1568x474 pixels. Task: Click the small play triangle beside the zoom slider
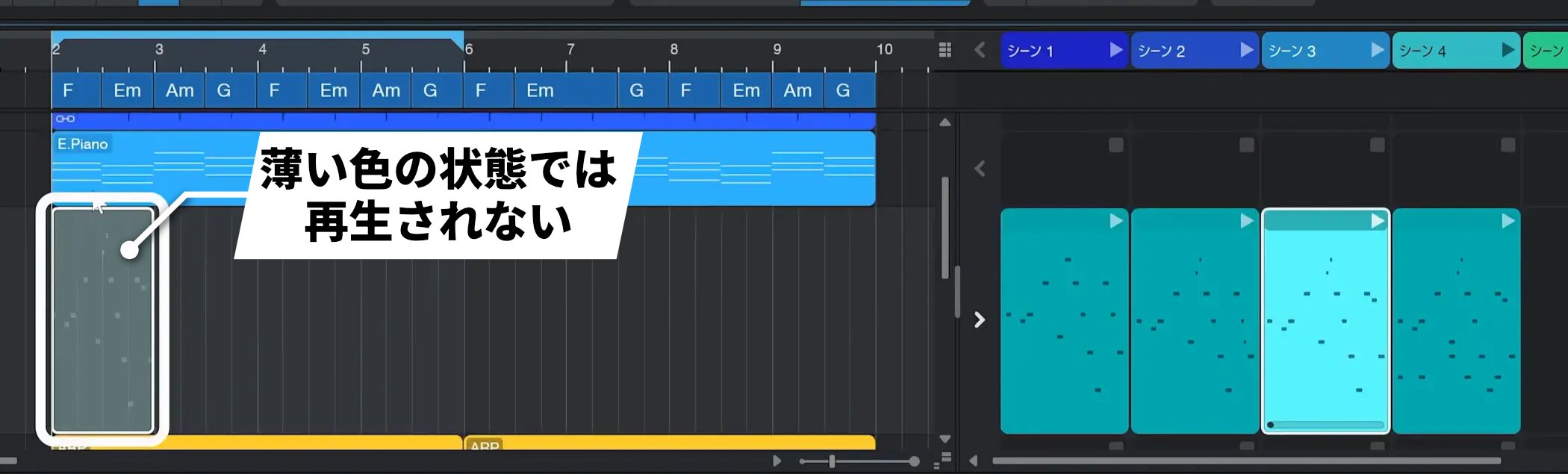point(777,461)
